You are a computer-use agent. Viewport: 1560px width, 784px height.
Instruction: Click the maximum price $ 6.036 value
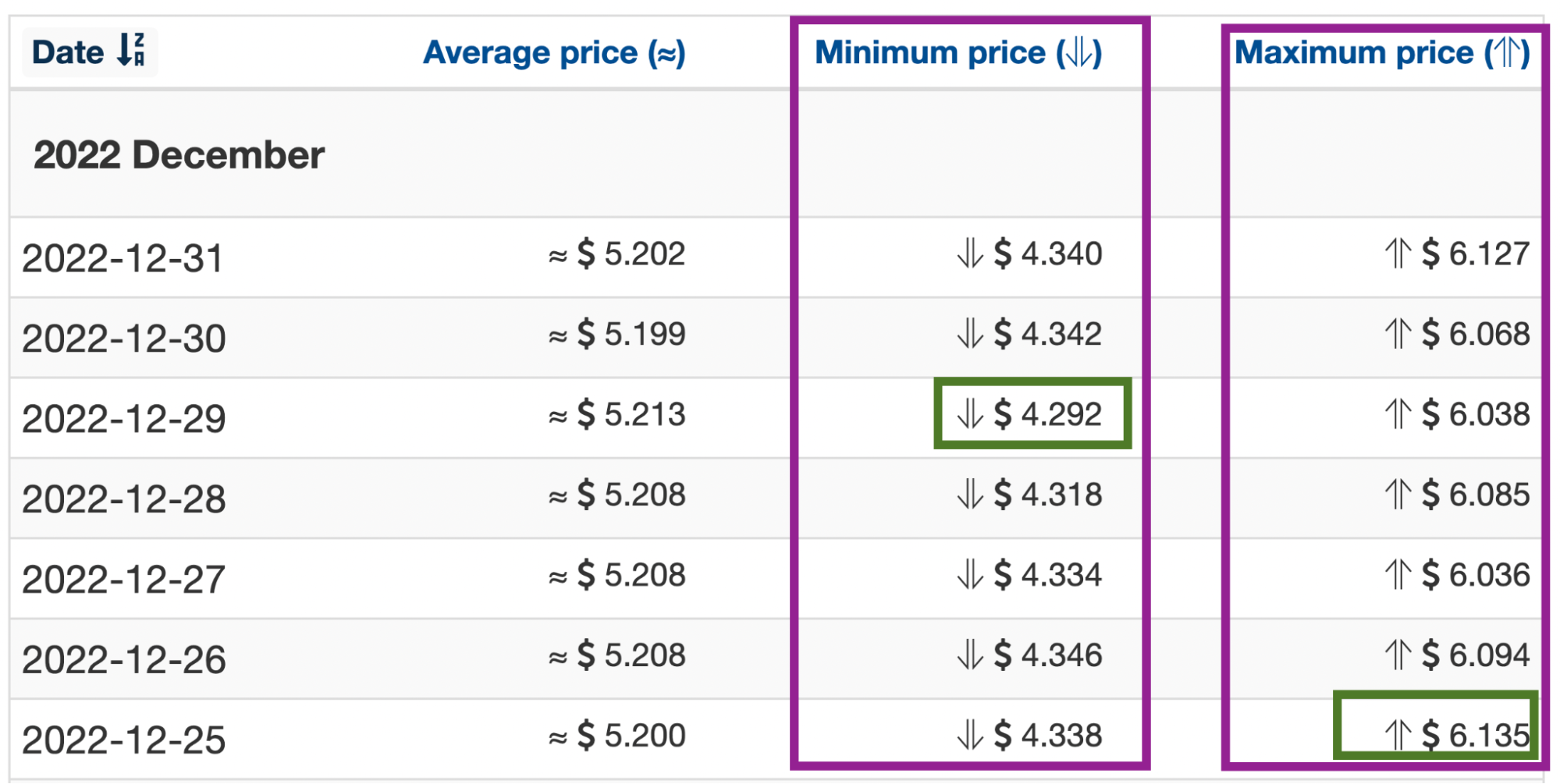pyautogui.click(x=1476, y=574)
